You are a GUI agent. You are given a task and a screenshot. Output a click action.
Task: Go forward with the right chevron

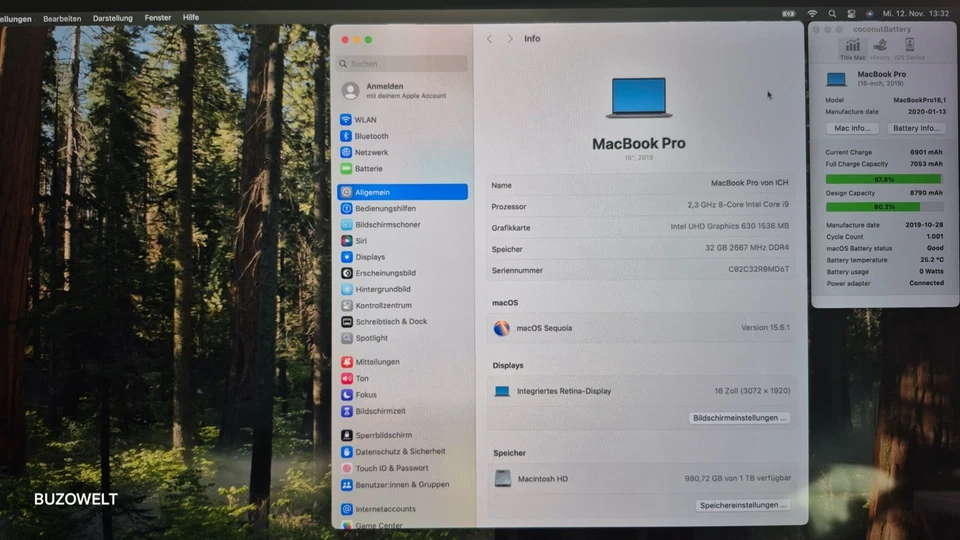(509, 39)
